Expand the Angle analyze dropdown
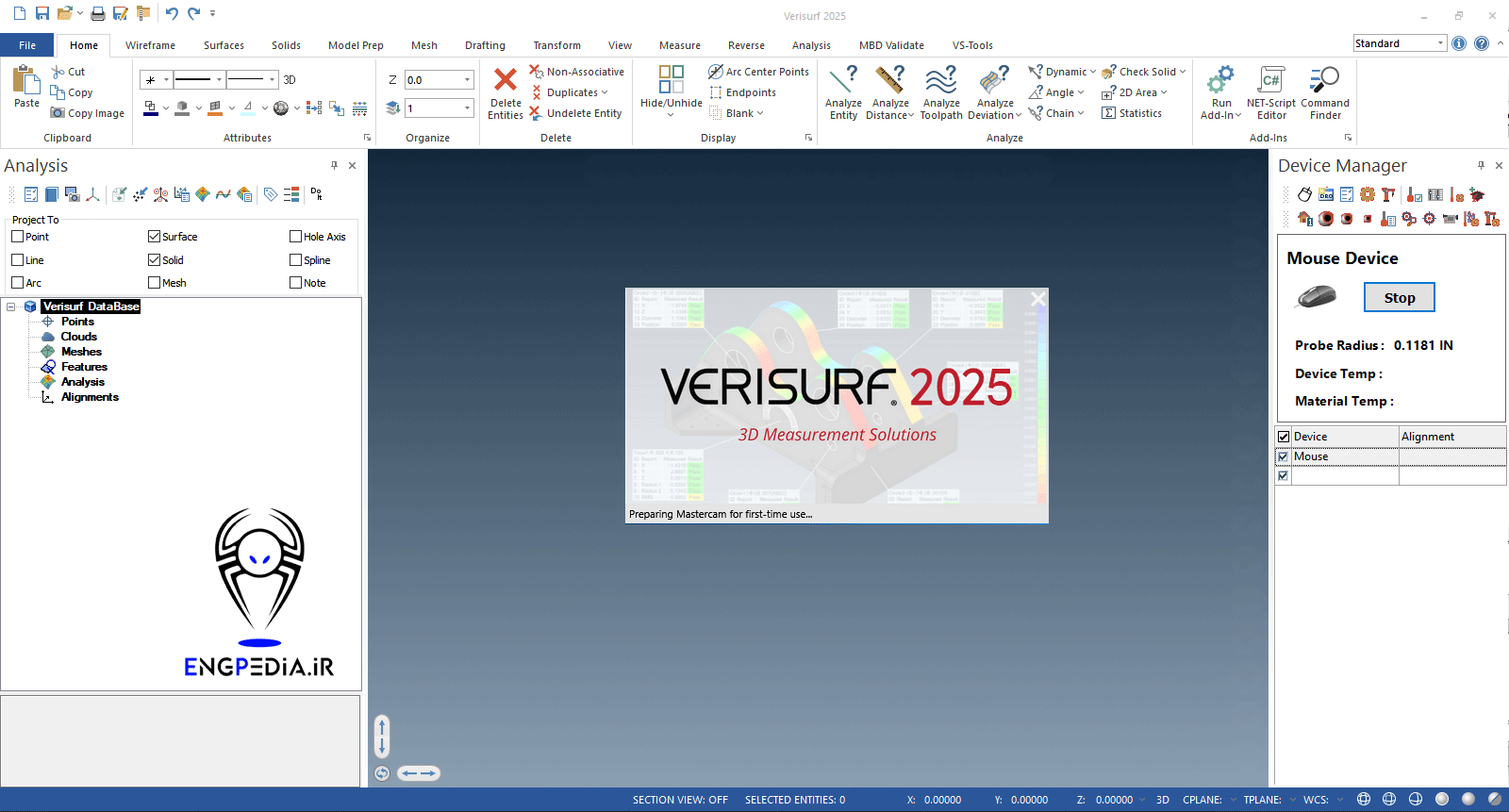Screen dimensions: 1509x812 (1081, 92)
